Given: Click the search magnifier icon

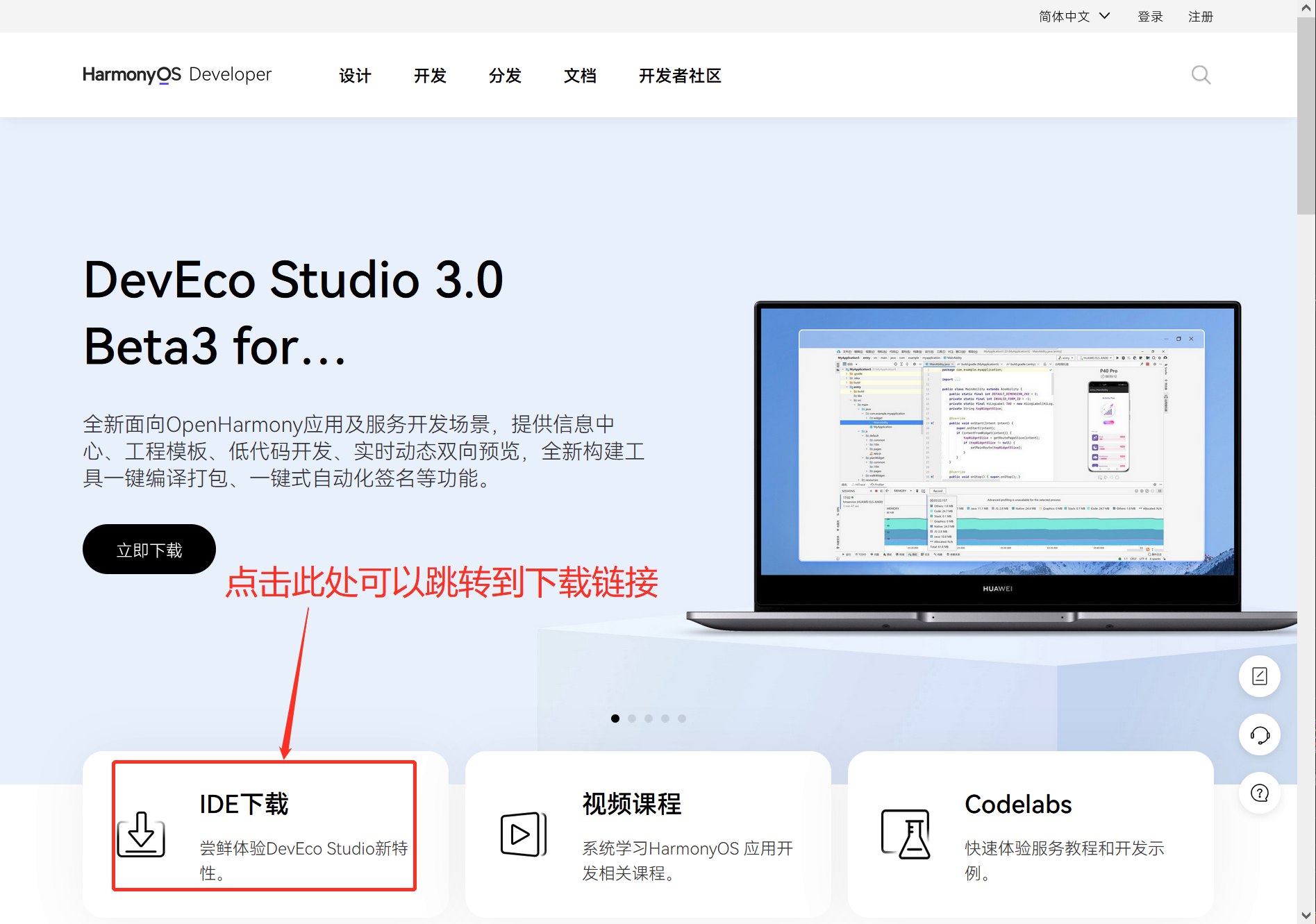Looking at the screenshot, I should [1201, 75].
